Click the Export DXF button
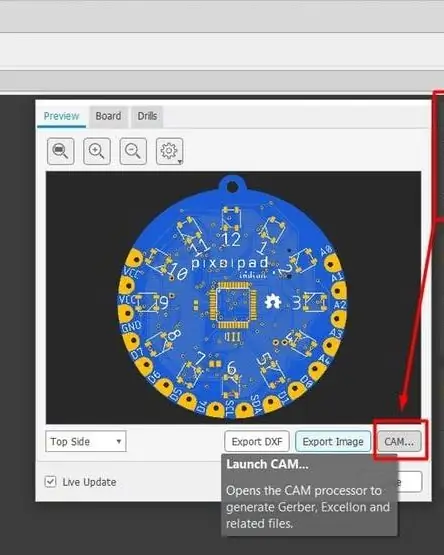Image resolution: width=444 pixels, height=555 pixels. tap(257, 441)
